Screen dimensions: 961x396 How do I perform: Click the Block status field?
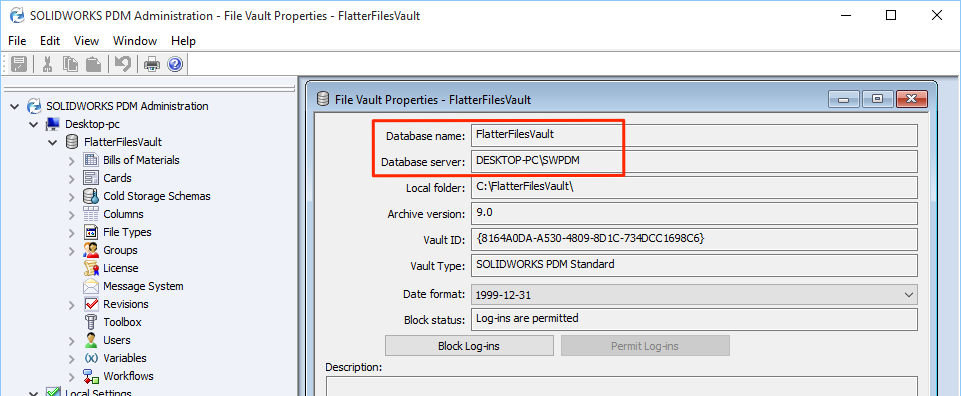point(694,319)
